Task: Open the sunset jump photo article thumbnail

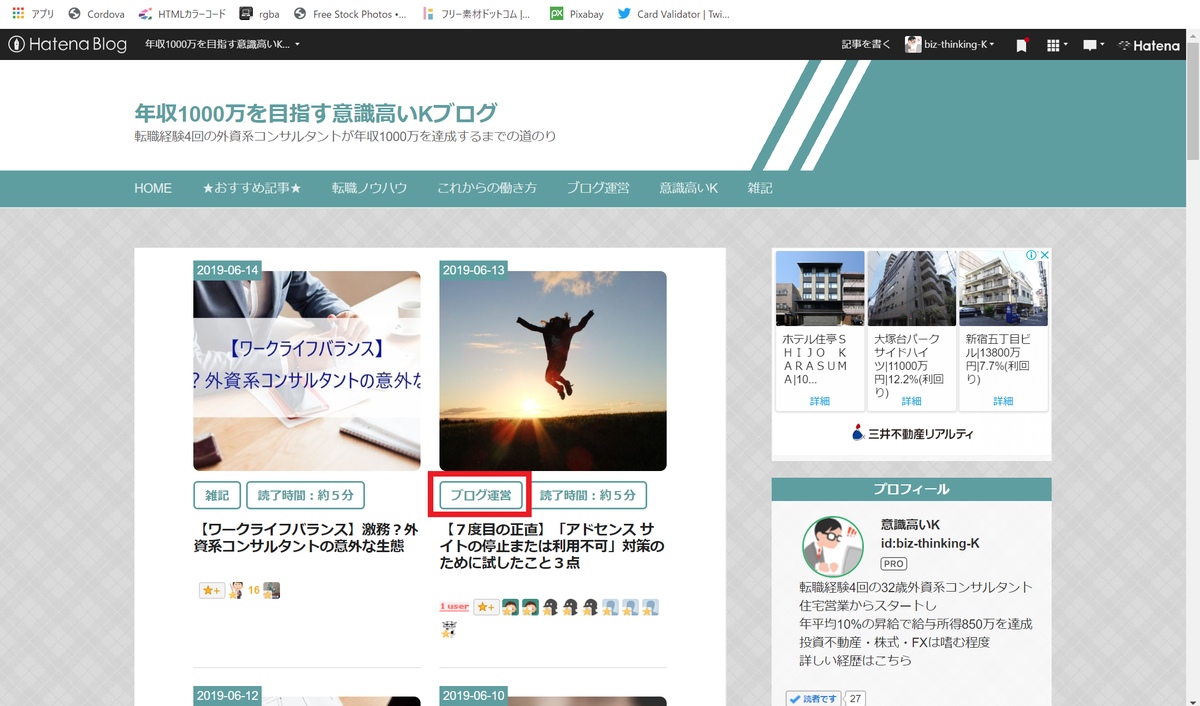Action: pos(552,370)
